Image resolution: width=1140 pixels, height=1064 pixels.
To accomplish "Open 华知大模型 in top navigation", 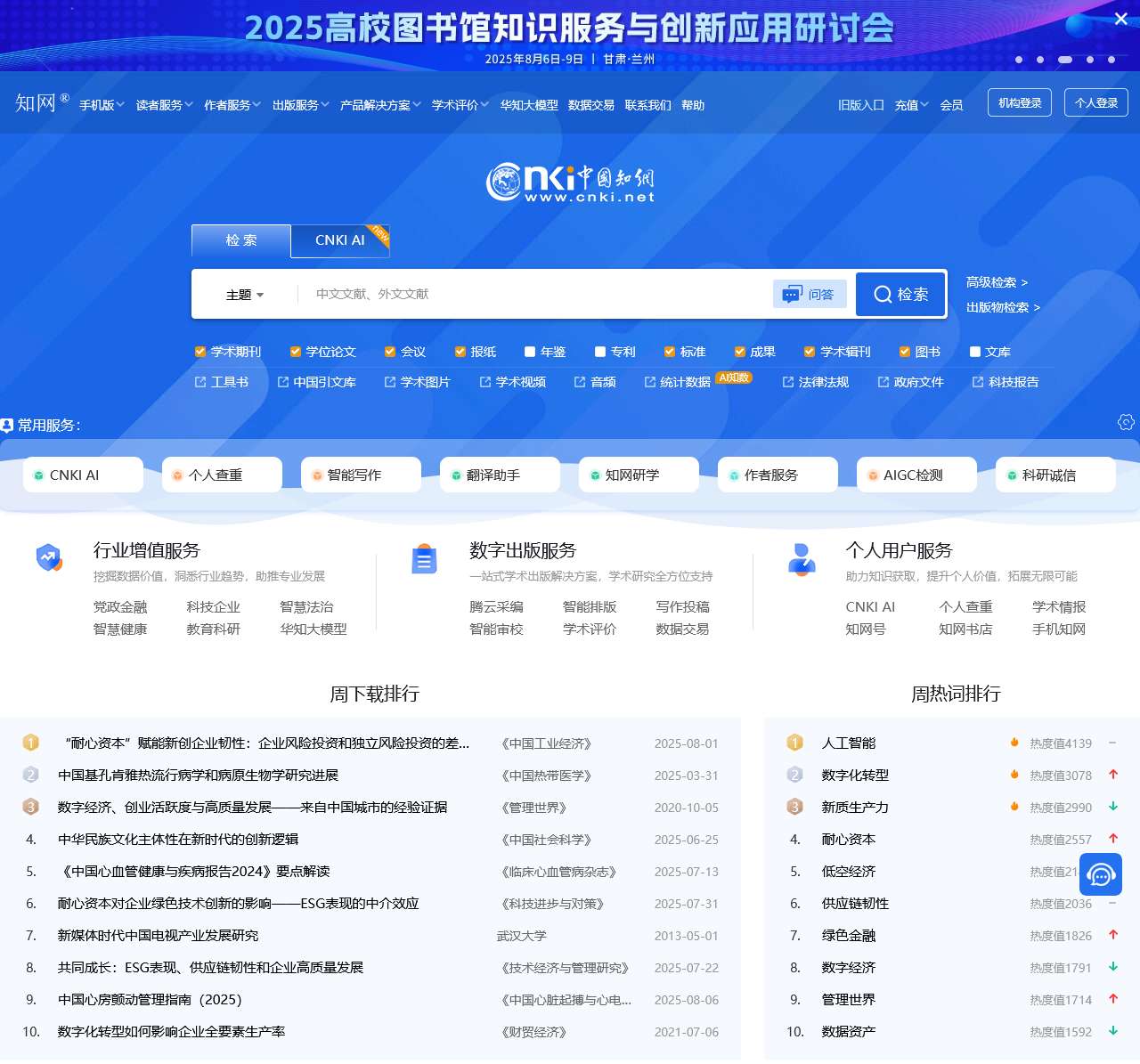I will pos(529,105).
